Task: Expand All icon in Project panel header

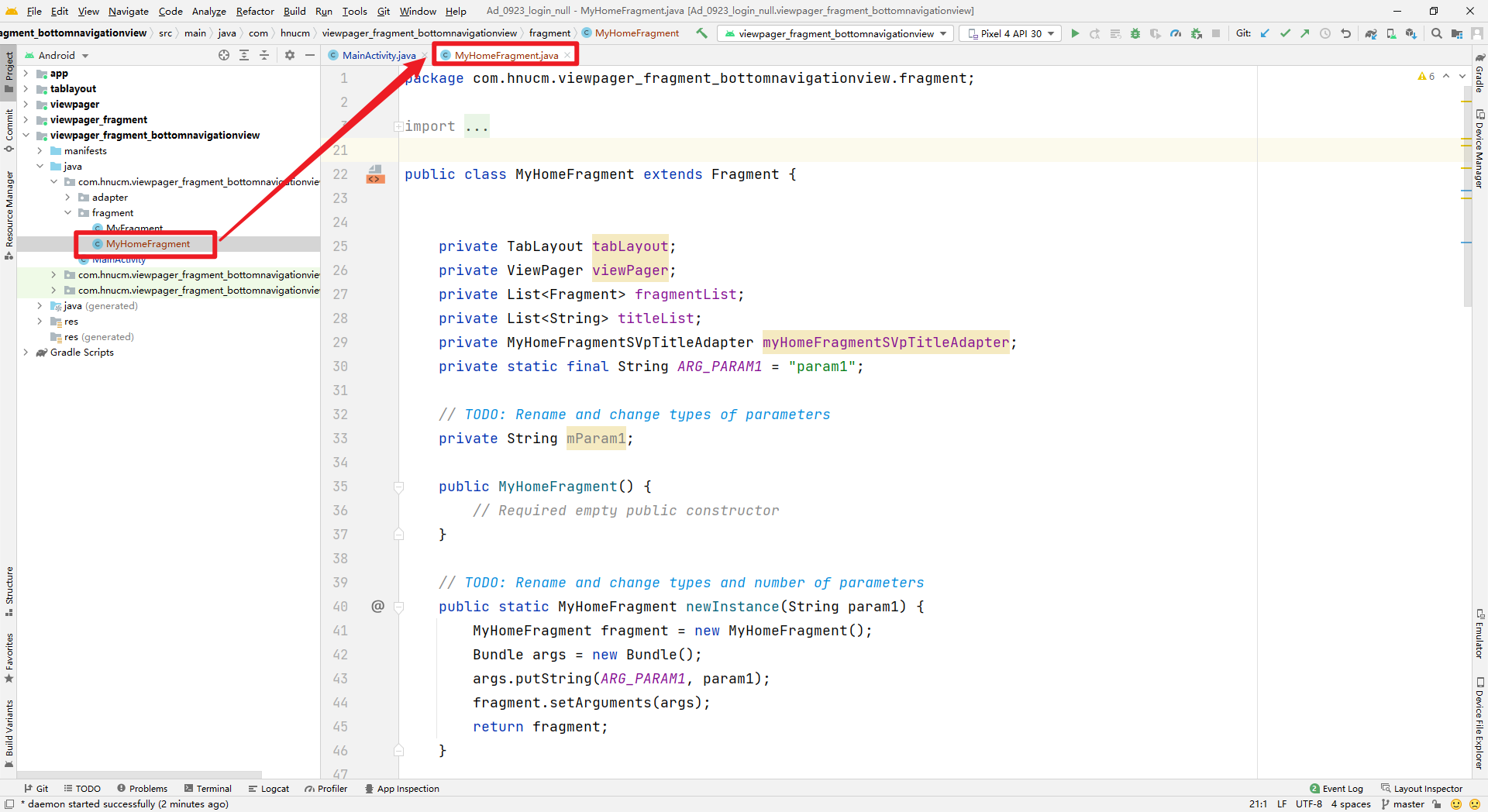Action: (244, 55)
